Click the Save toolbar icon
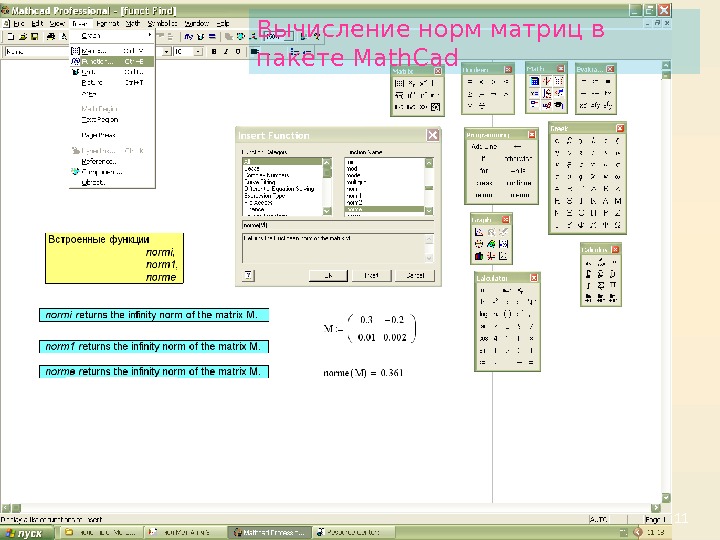The width and height of the screenshot is (720, 540). 34,36
